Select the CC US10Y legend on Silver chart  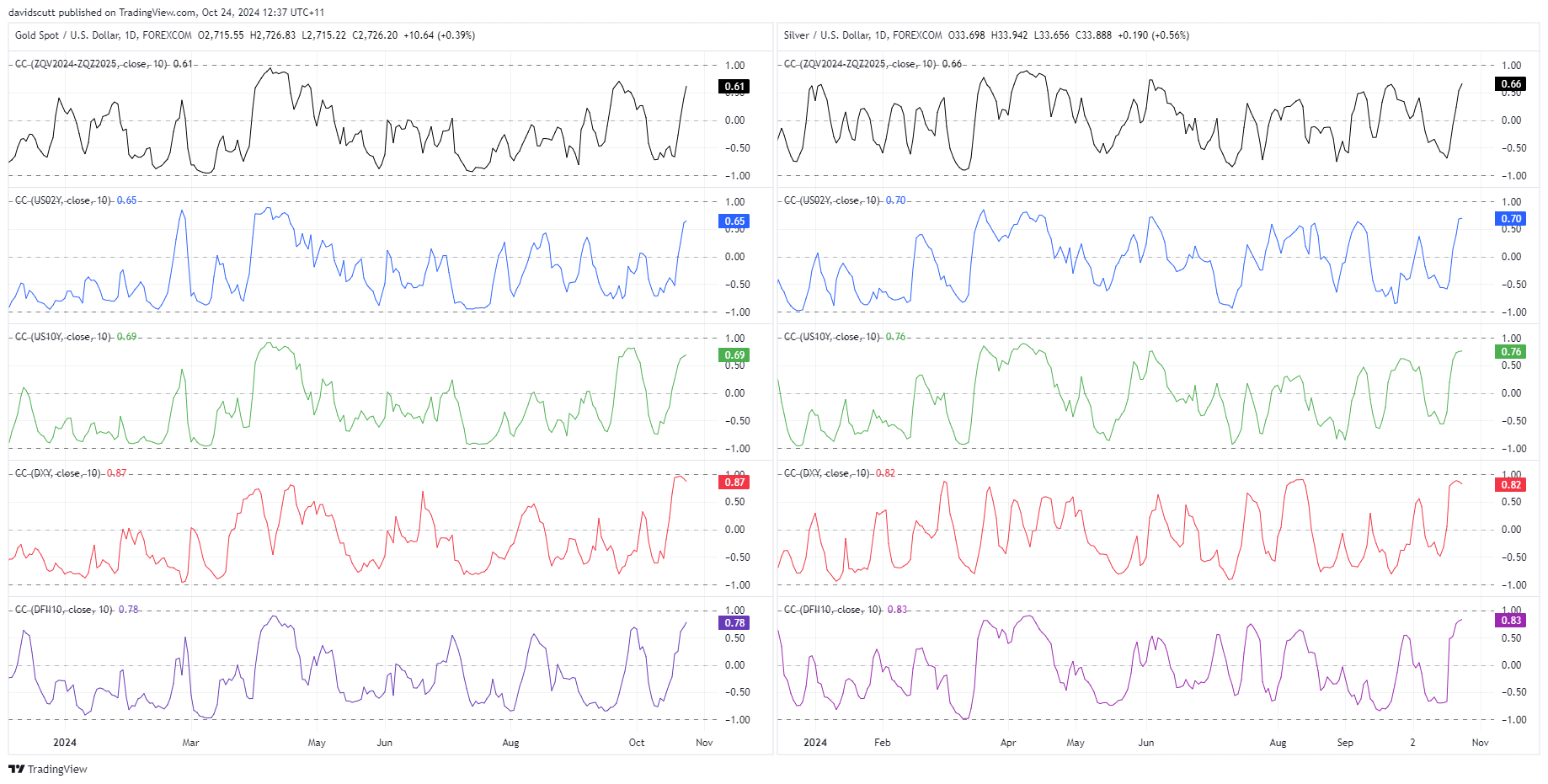click(x=845, y=337)
